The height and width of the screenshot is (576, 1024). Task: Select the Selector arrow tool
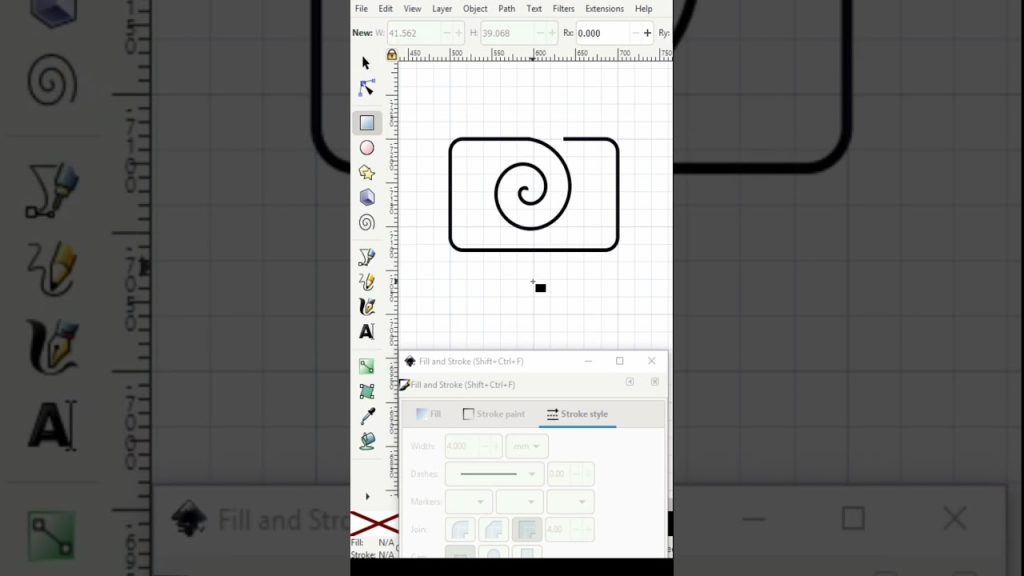(x=366, y=63)
